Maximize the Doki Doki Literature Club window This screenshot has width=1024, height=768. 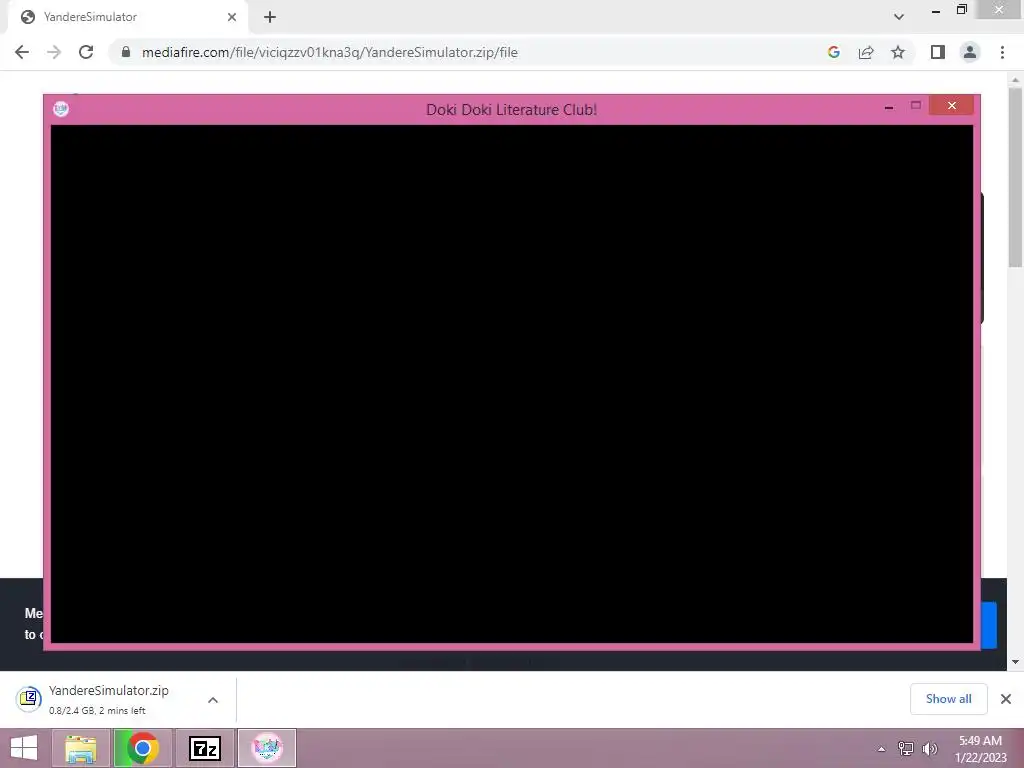click(916, 105)
